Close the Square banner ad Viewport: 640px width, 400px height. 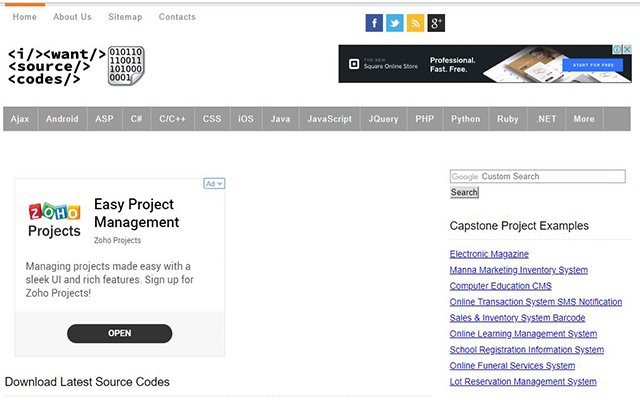pos(627,49)
